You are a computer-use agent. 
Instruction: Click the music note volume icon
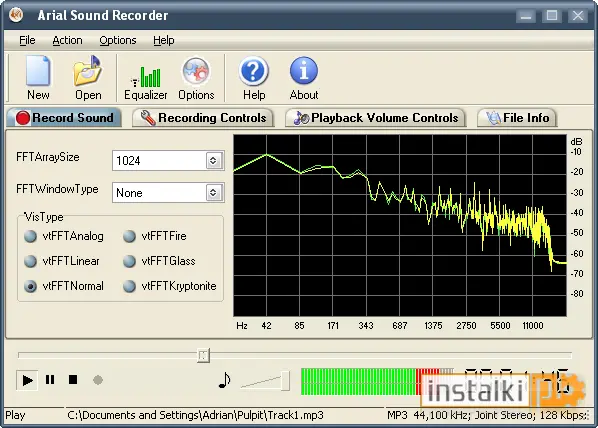click(x=225, y=380)
